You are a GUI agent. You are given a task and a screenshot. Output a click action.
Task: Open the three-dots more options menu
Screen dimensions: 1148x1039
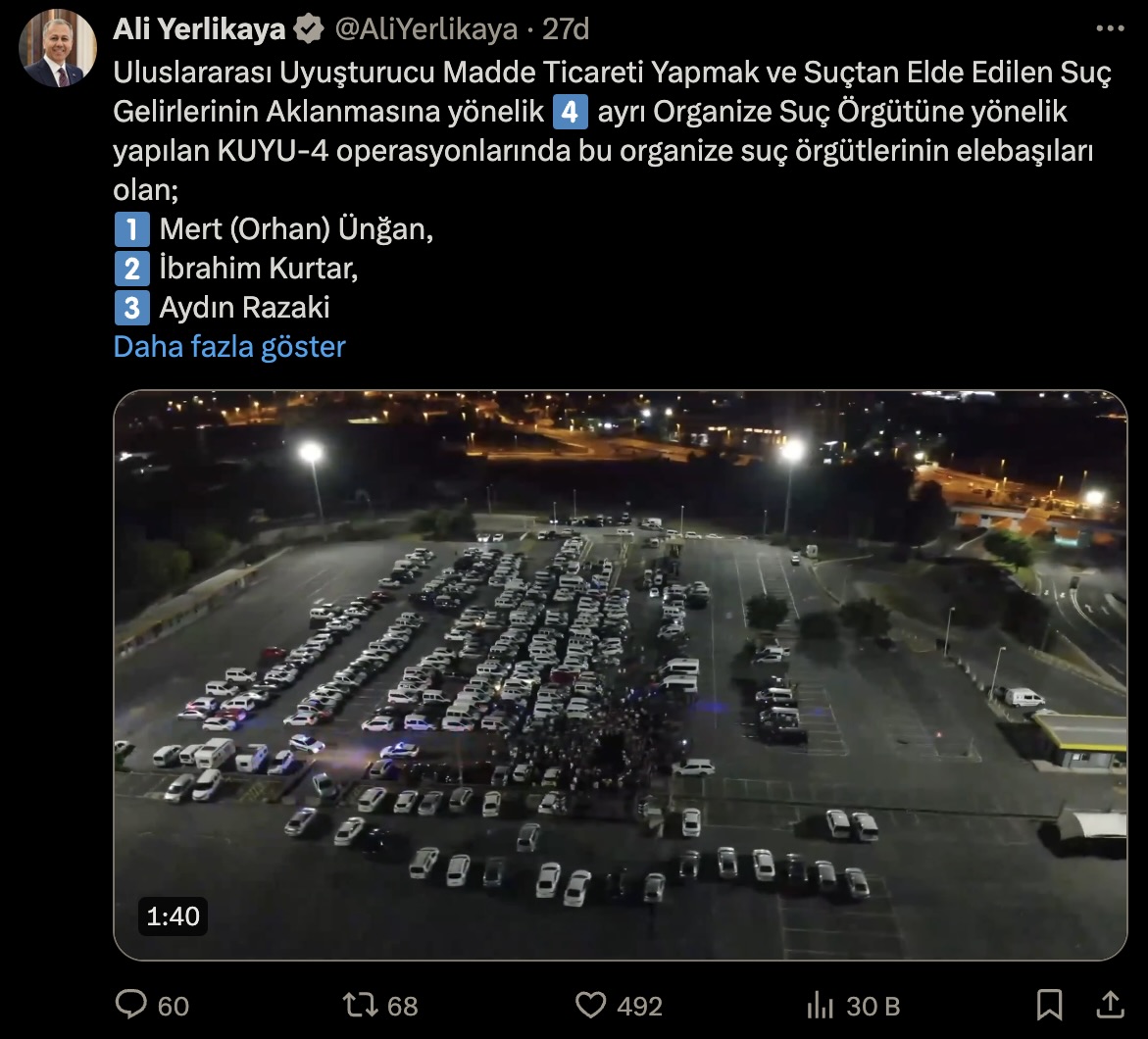click(x=1110, y=28)
